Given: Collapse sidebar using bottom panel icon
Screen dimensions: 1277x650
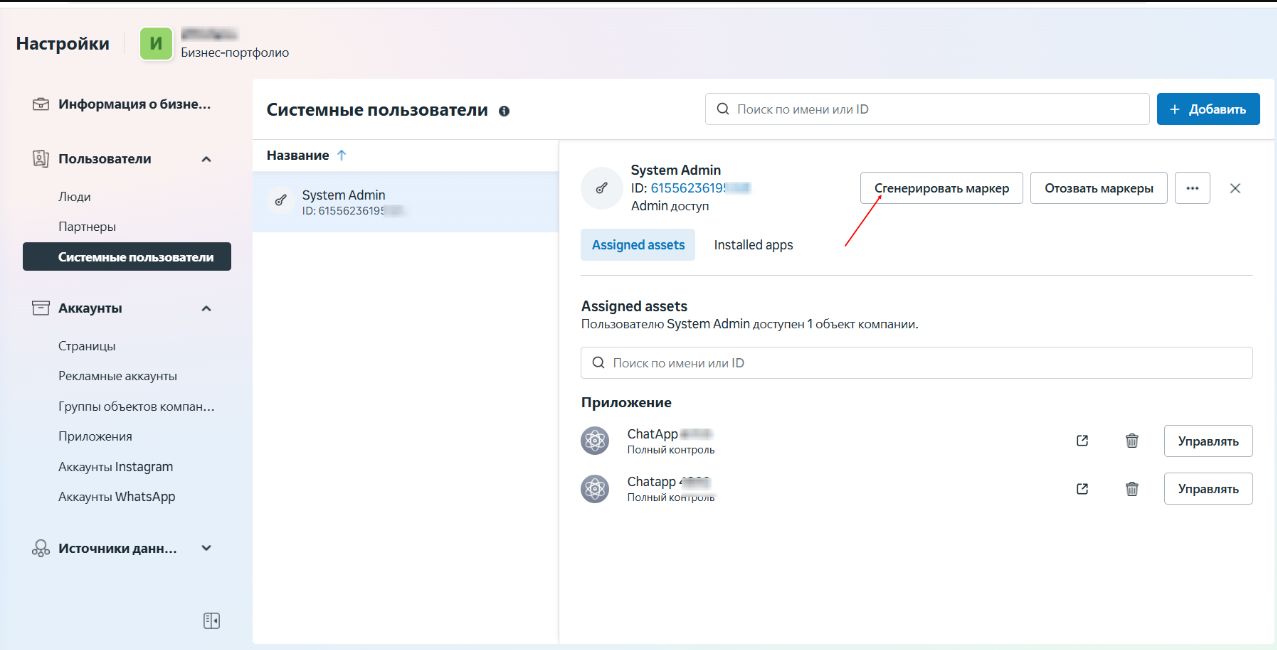Looking at the screenshot, I should click(x=211, y=621).
